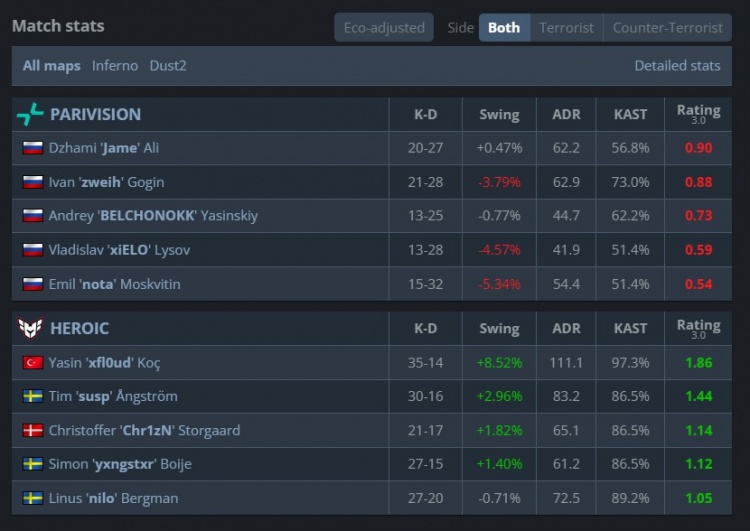
Task: Click the Danish flag next to Chr1zN
Action: 33,431
